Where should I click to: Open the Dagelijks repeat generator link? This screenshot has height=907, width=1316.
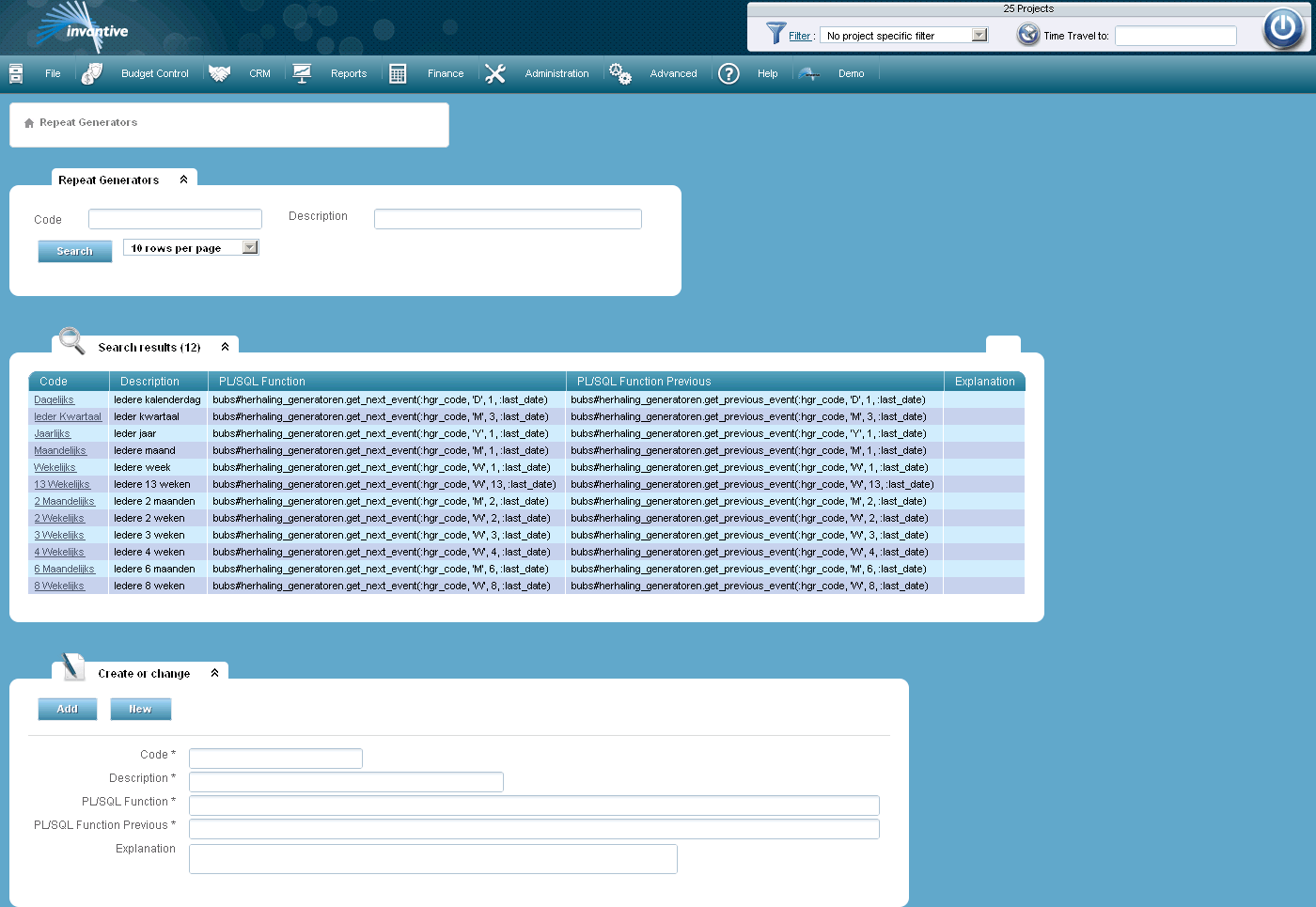tap(54, 399)
